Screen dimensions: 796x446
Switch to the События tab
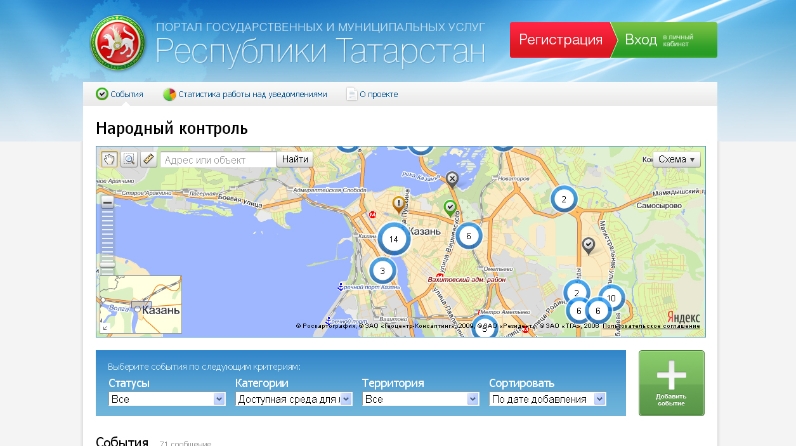tap(119, 95)
